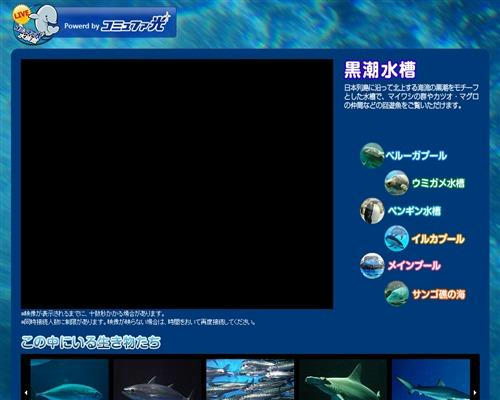
Task: Select the tuna thumbnail on dark background
Action: pos(157,379)
